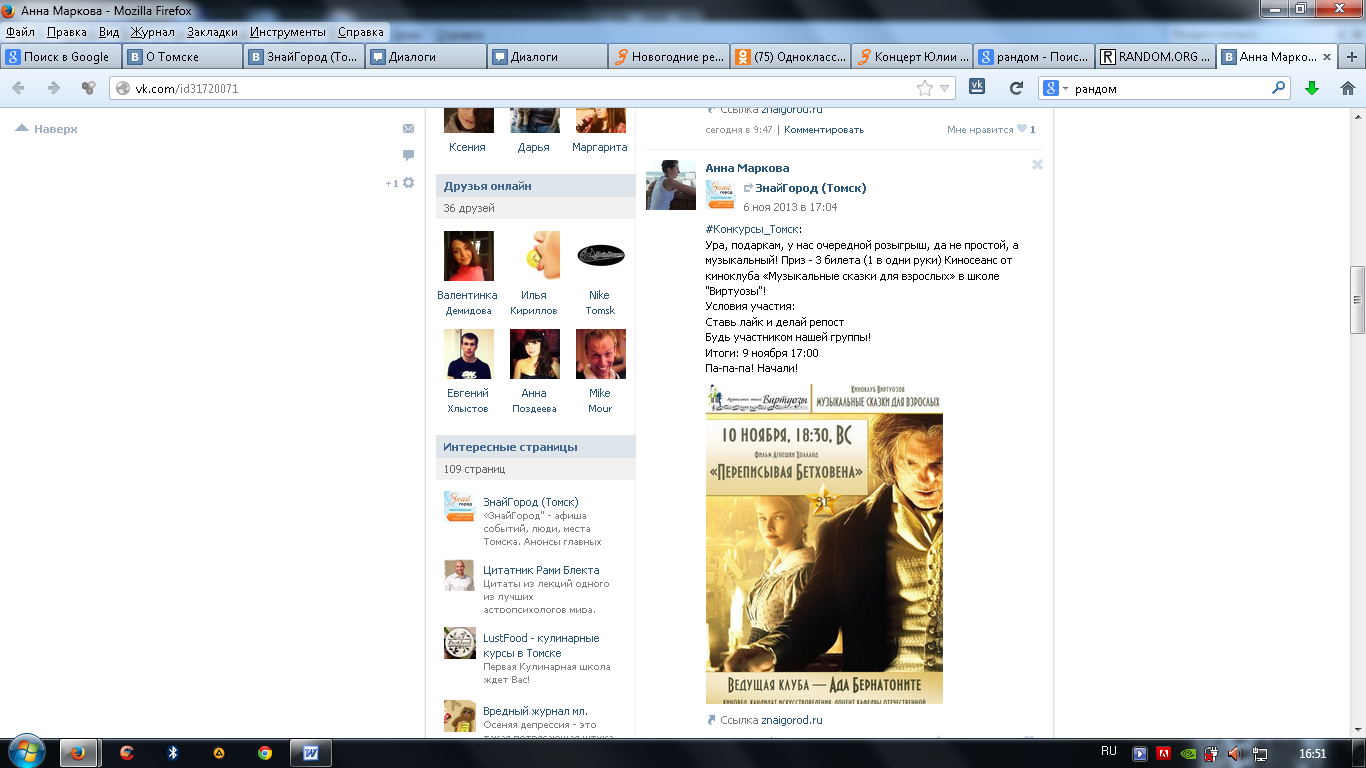Screen dimensions: 1366x768
Task: Switch to the «Новогодние ре…» tab
Action: tap(669, 57)
